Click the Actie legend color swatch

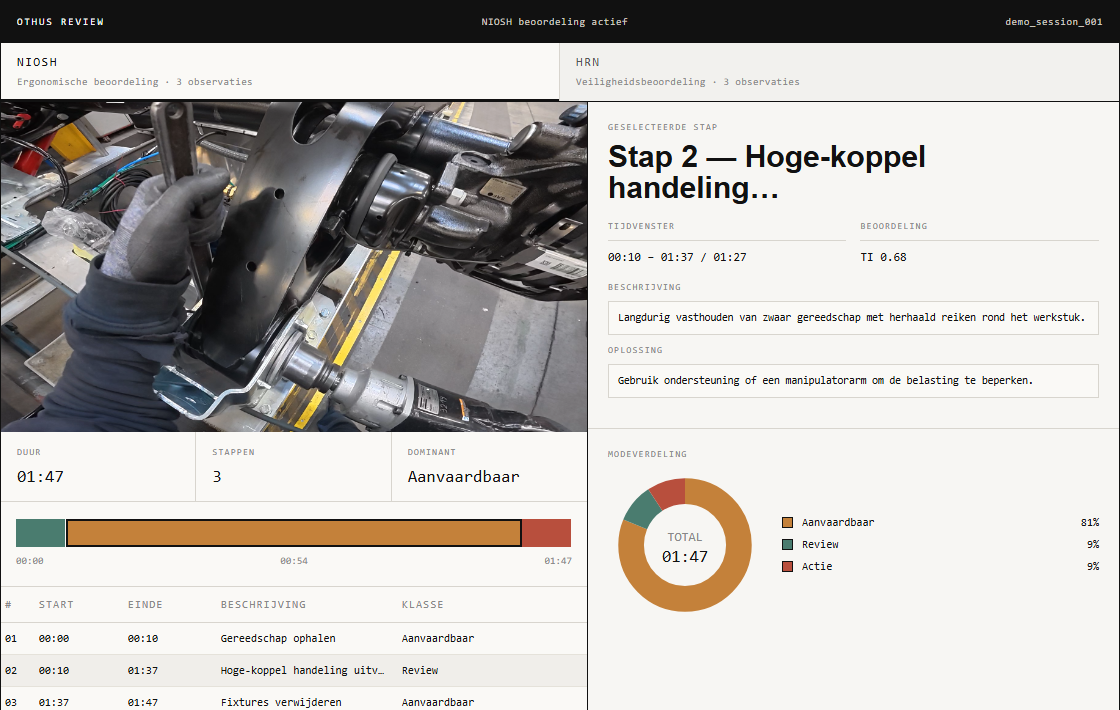tap(787, 566)
